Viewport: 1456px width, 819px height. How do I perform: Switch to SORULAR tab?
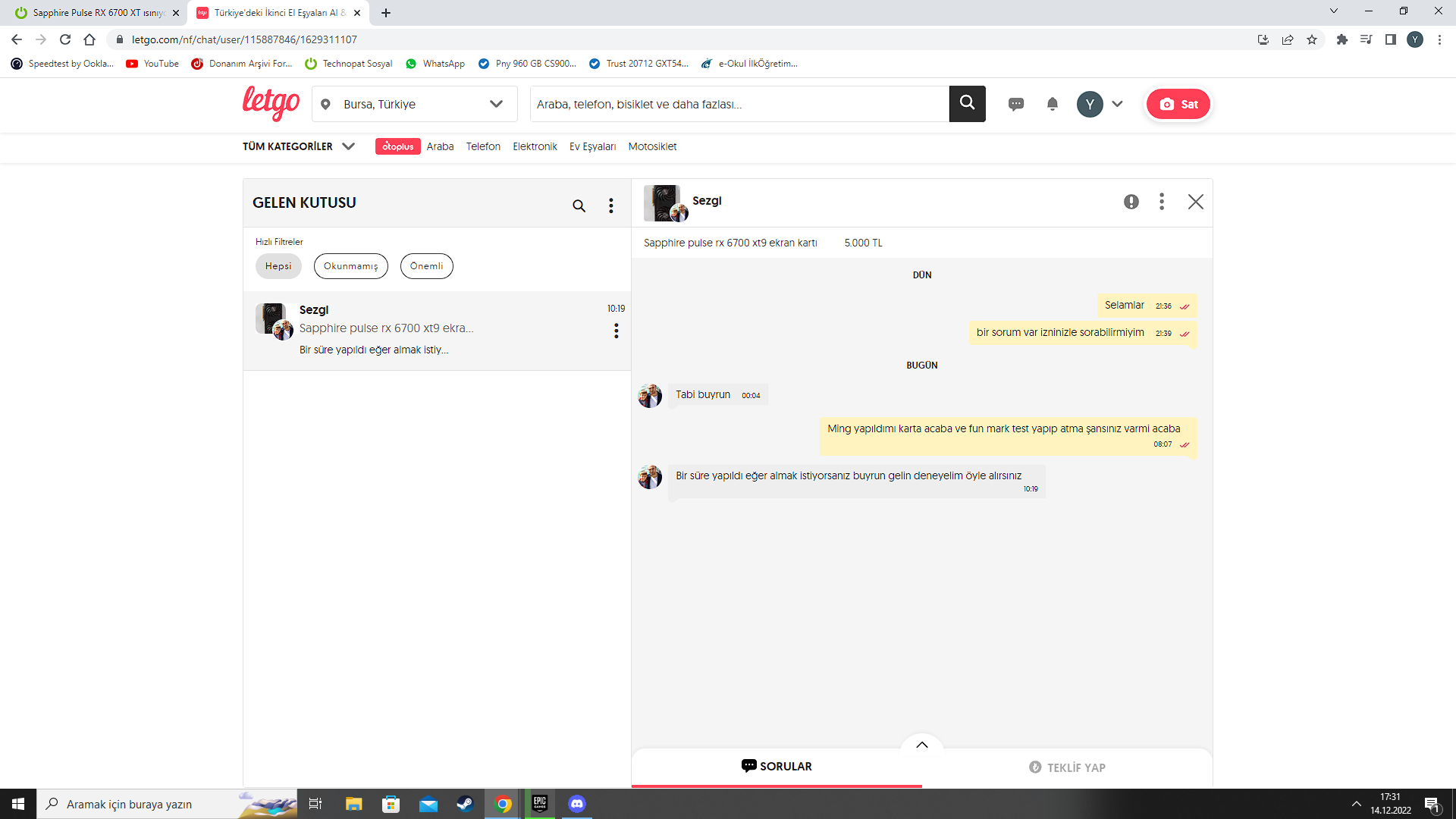coord(777,767)
